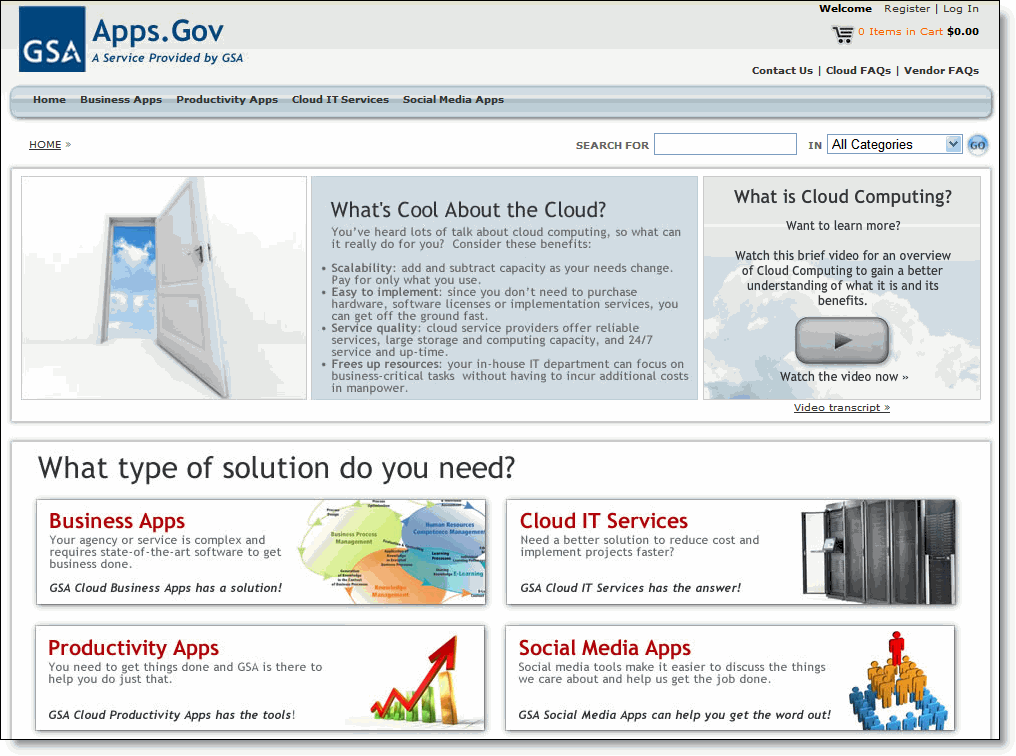Open the Contact Us link

(782, 71)
